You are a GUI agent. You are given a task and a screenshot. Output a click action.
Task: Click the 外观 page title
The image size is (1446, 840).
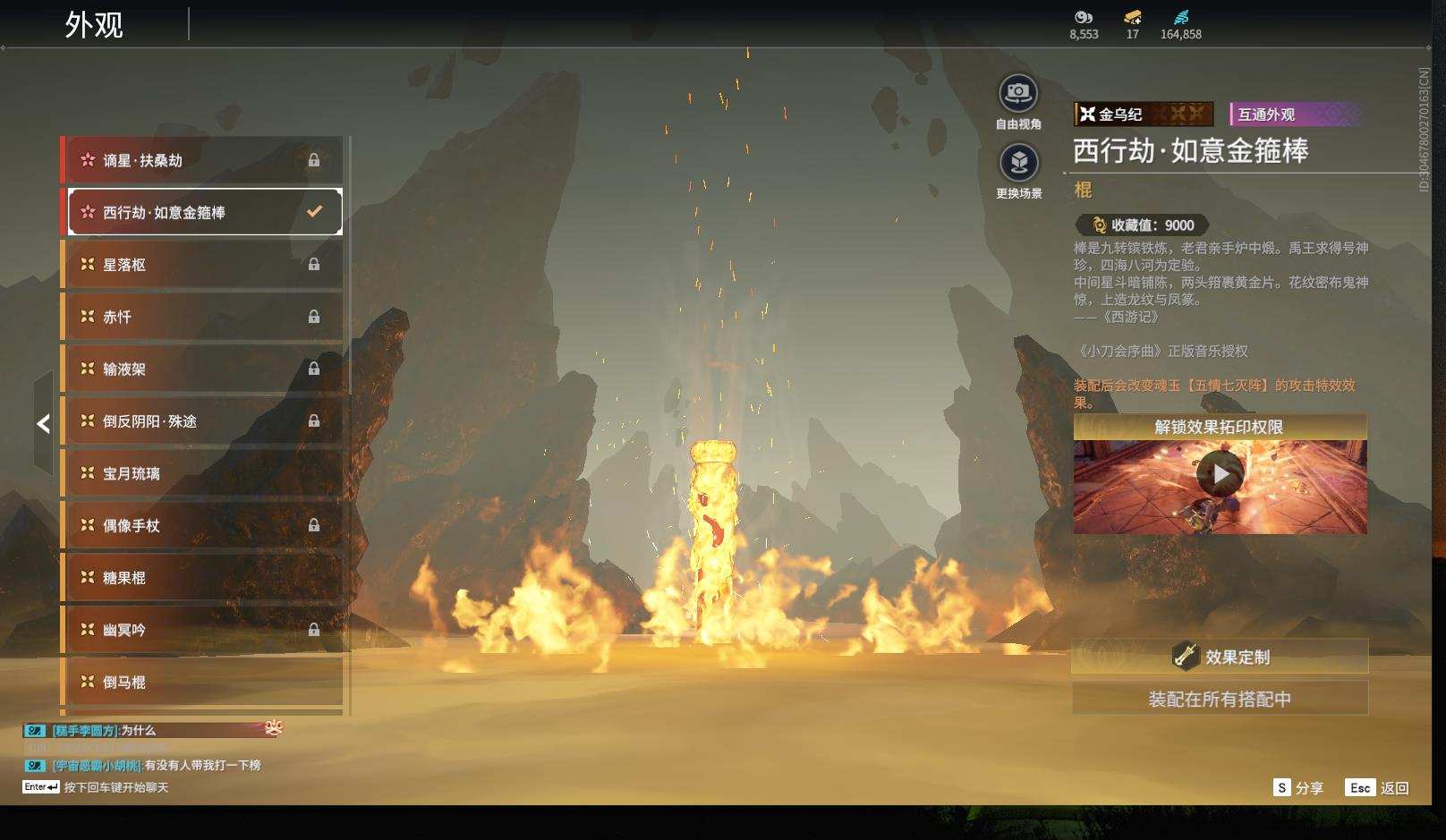(x=94, y=25)
